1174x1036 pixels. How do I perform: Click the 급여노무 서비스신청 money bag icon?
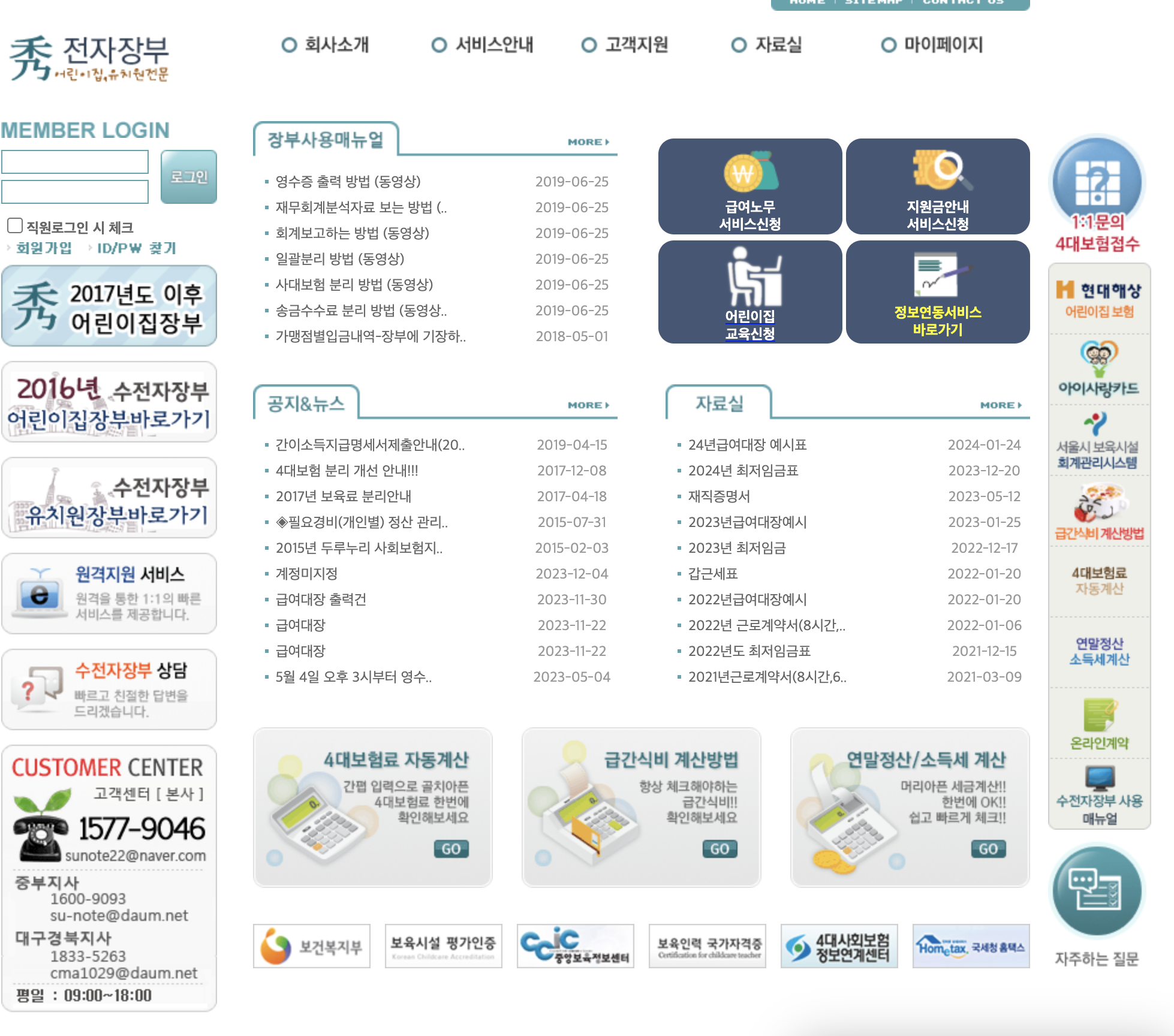[x=750, y=172]
